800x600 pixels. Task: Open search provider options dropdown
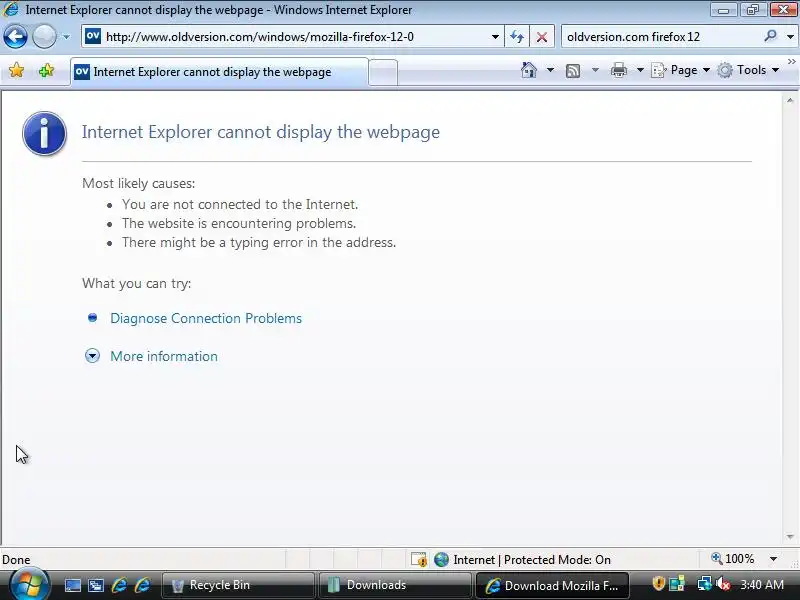click(x=790, y=37)
